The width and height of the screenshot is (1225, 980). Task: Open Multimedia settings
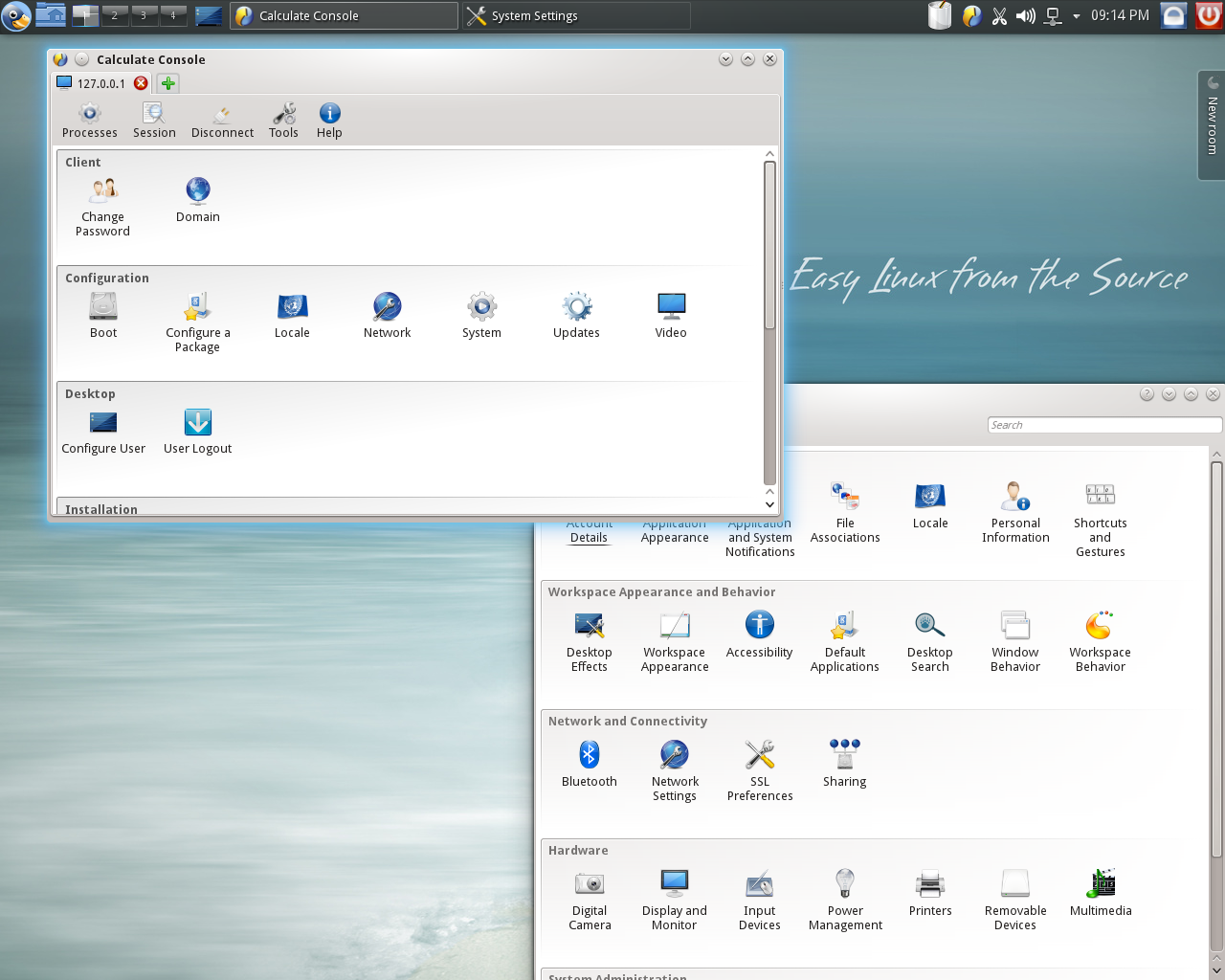pos(1101,894)
